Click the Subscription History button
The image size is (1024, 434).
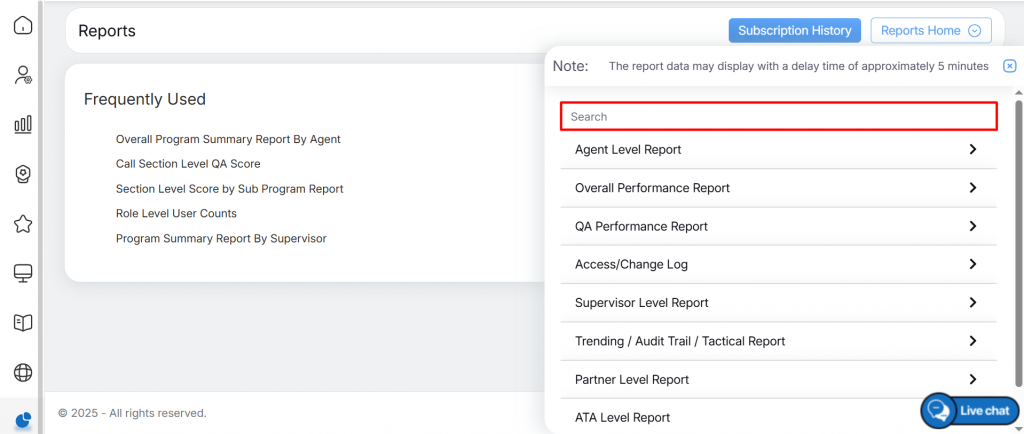pyautogui.click(x=794, y=31)
